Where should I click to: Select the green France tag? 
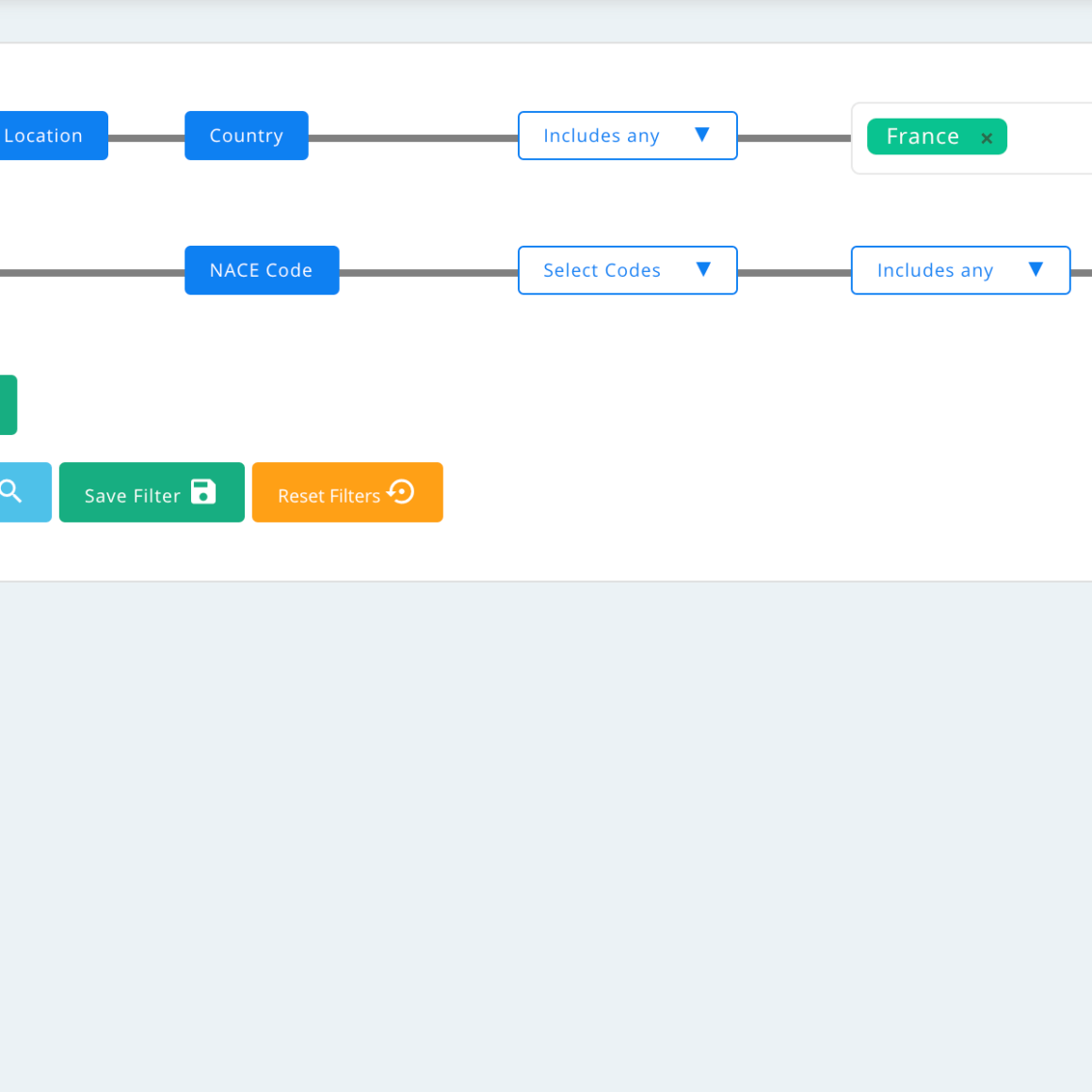pos(923,136)
